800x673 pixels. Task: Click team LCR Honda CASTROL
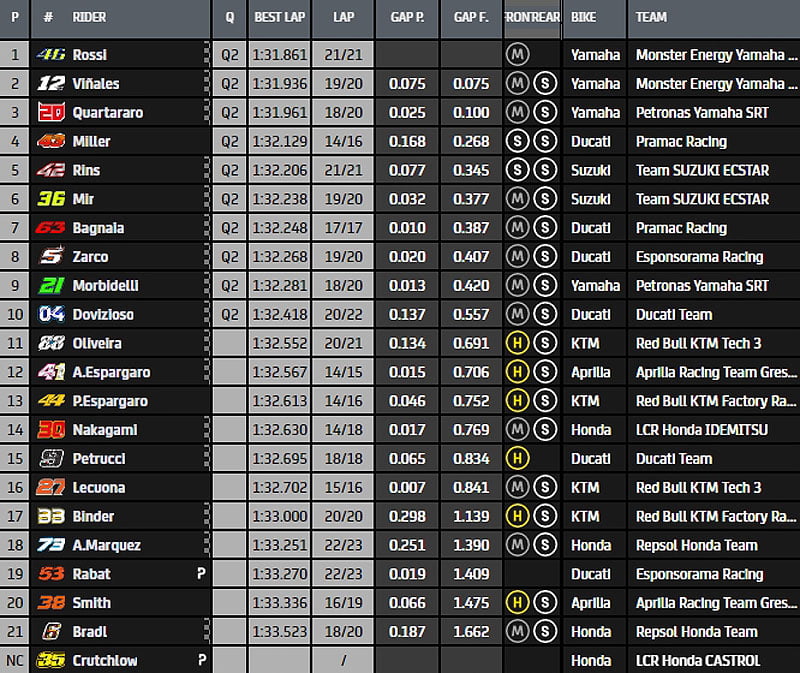coord(698,660)
